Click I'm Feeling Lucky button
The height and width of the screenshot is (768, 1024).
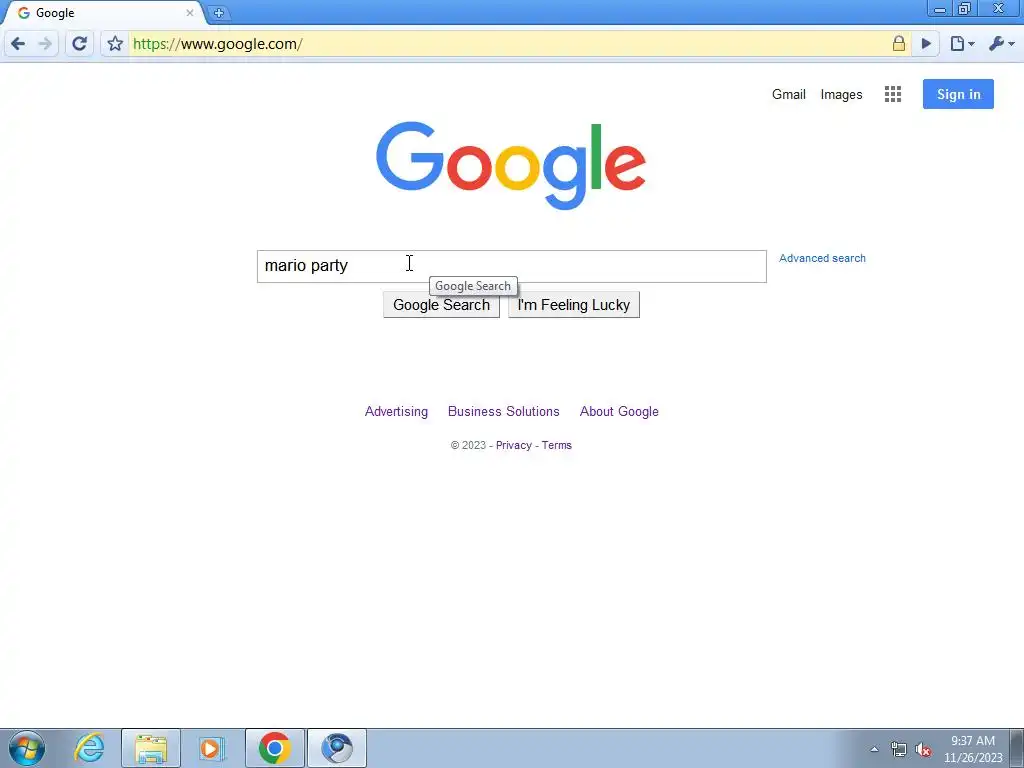[573, 305]
